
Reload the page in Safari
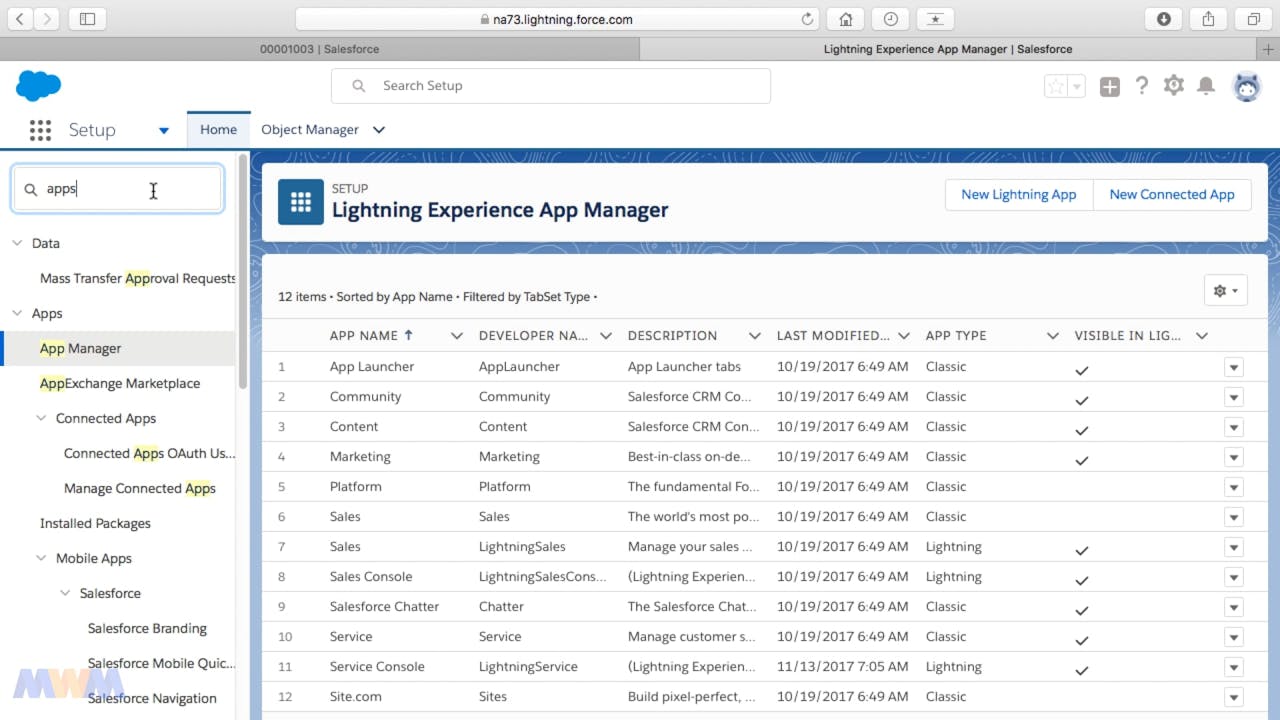[x=807, y=19]
